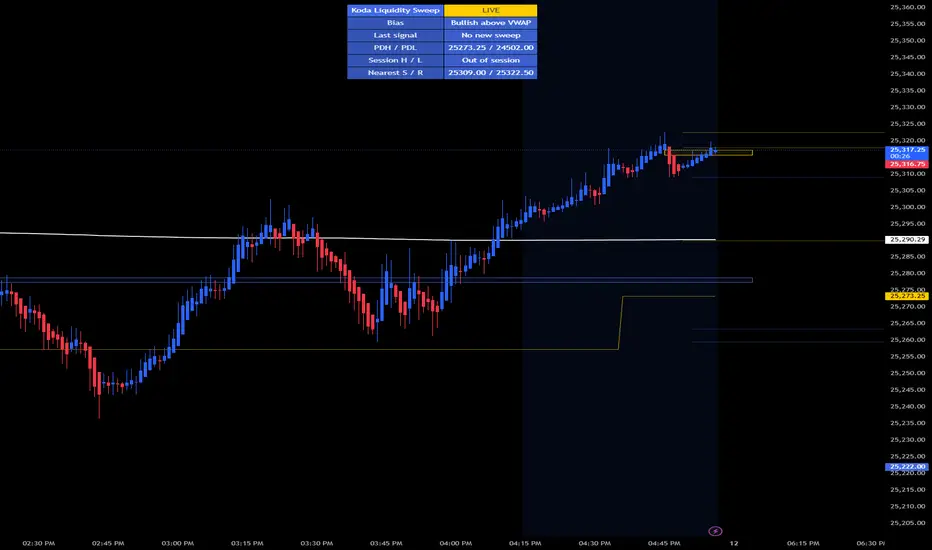Click the No new sweep cell
932x550 pixels.
point(490,35)
